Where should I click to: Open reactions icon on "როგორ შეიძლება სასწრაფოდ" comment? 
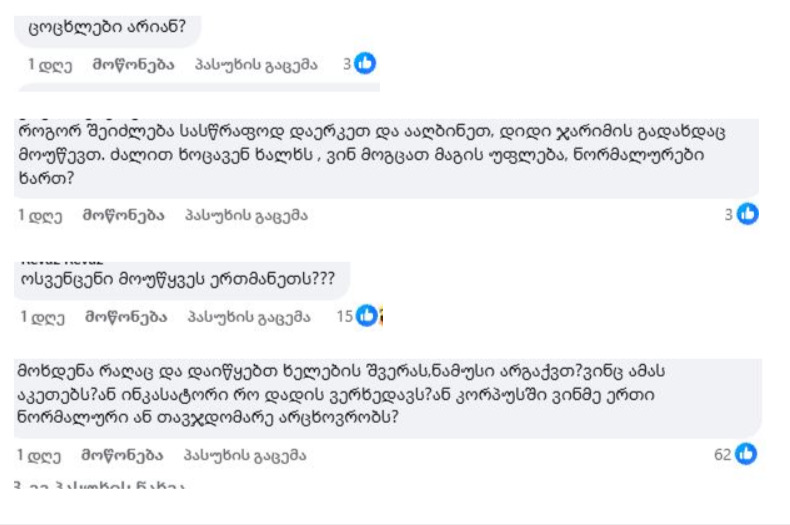748,214
